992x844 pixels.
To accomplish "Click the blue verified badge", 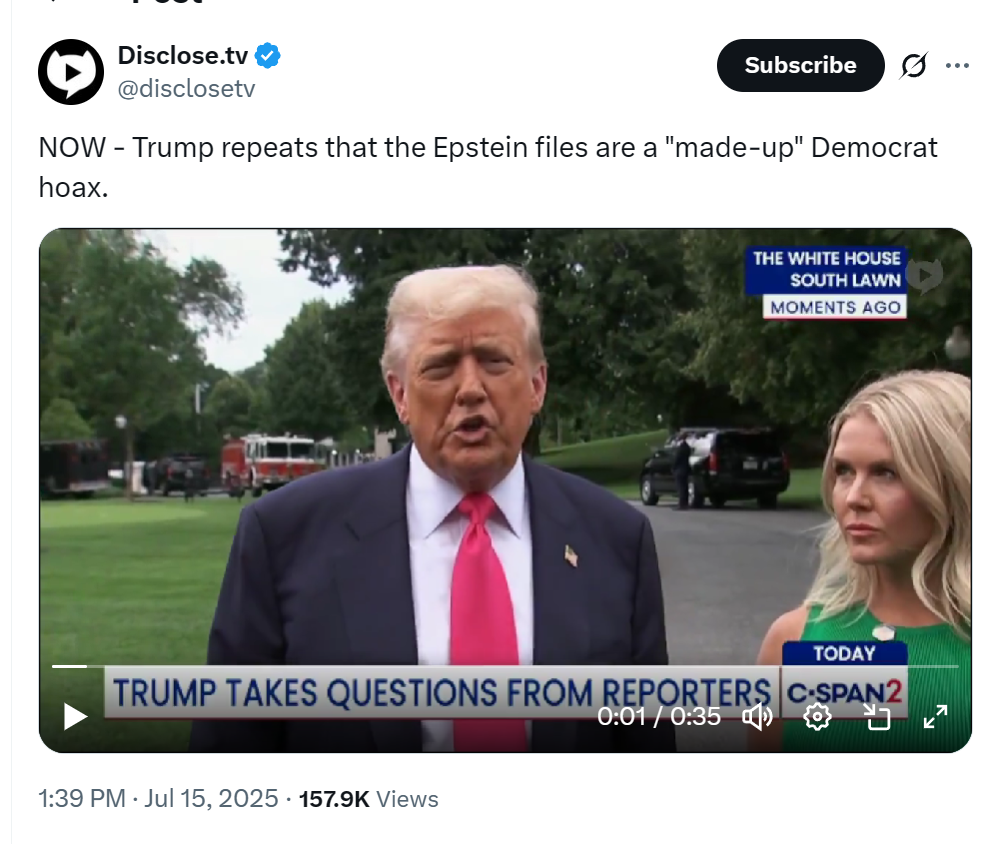I will [268, 56].
